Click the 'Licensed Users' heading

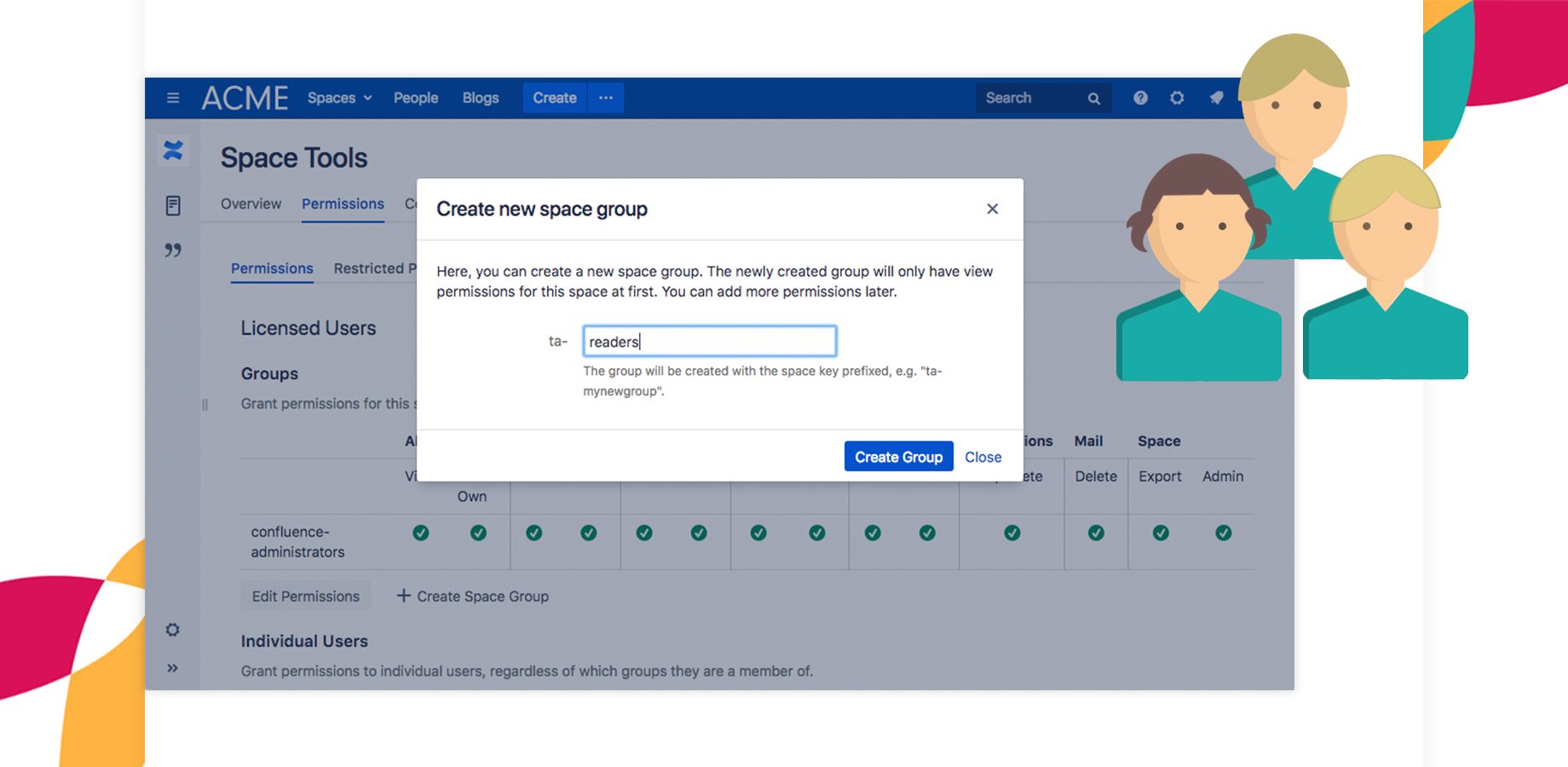308,328
